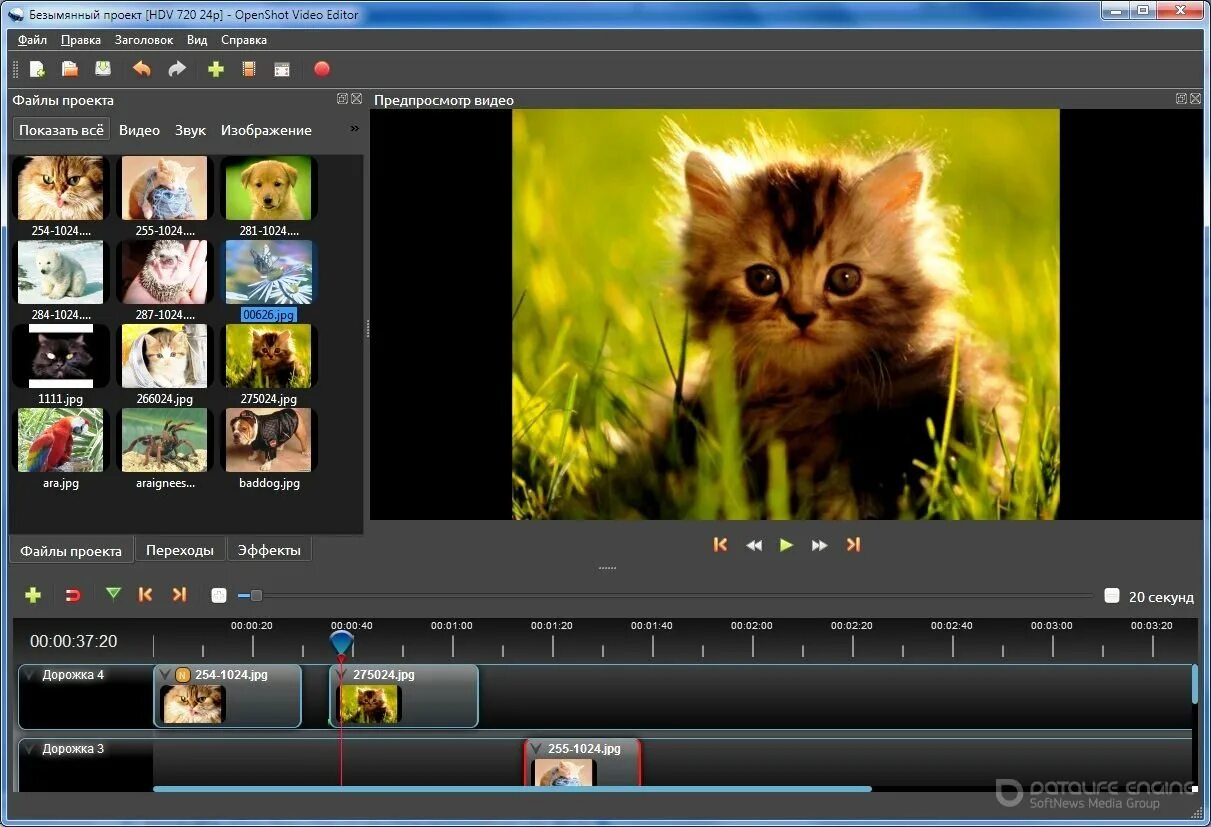
Task: Toggle snapping with the magnet icon
Action: coord(72,595)
